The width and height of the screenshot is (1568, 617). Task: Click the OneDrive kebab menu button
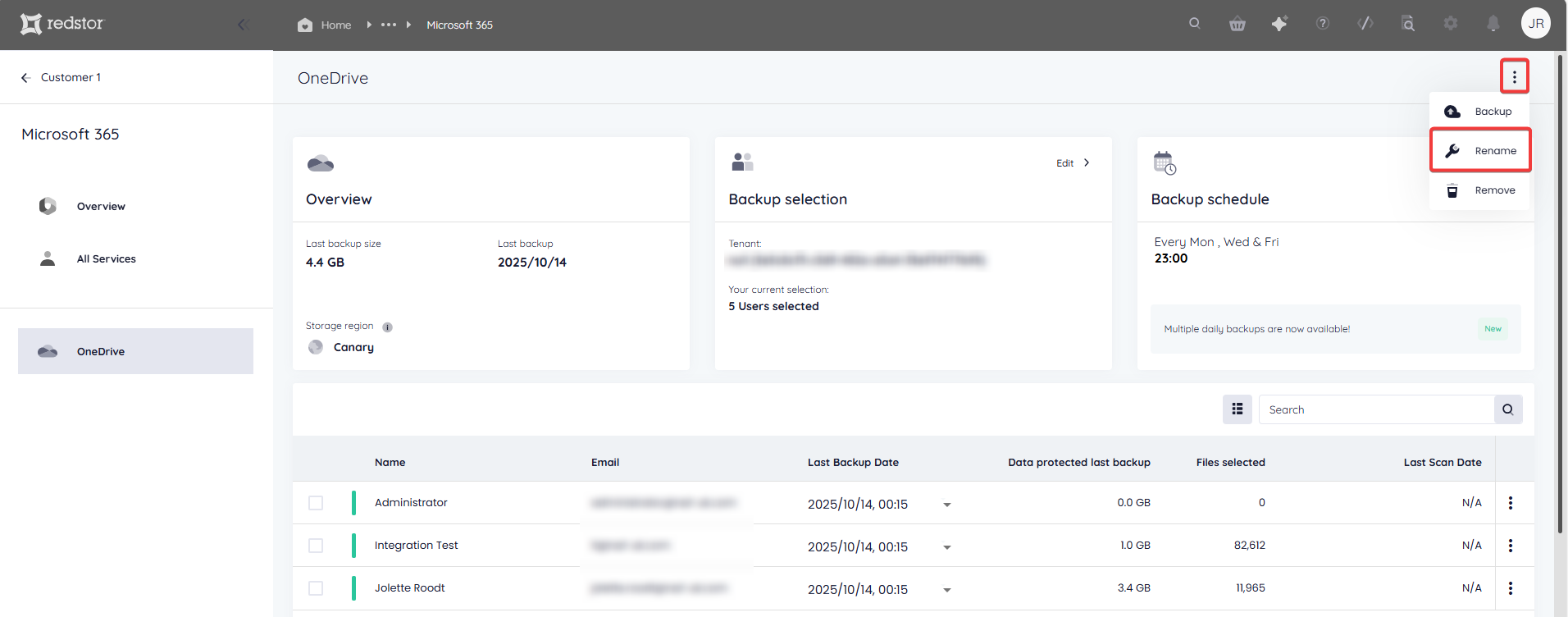point(1515,77)
